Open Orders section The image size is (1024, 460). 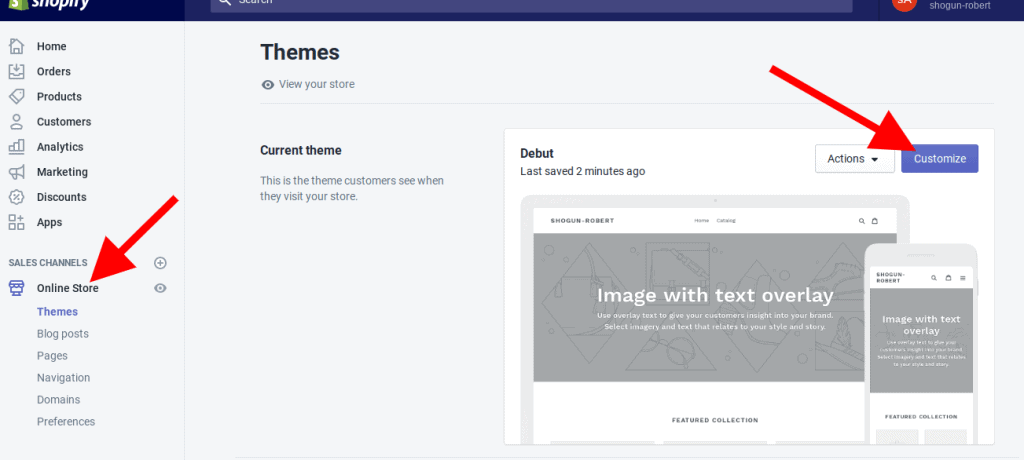[54, 71]
